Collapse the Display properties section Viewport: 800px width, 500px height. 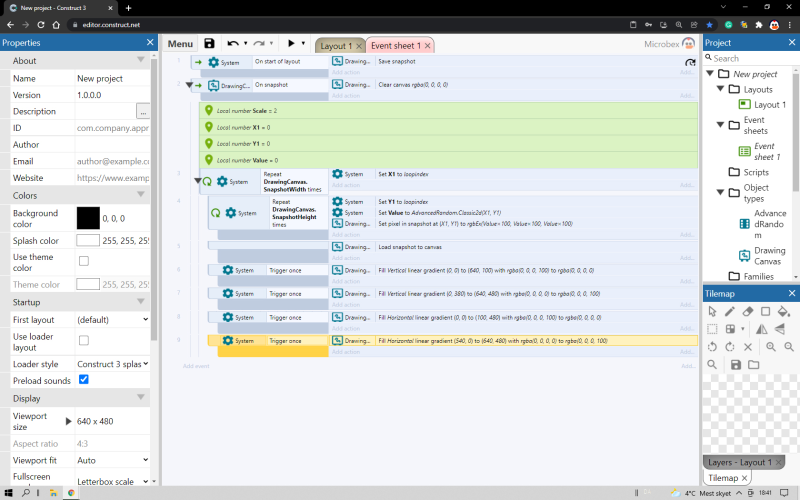pyautogui.click(x=141, y=397)
